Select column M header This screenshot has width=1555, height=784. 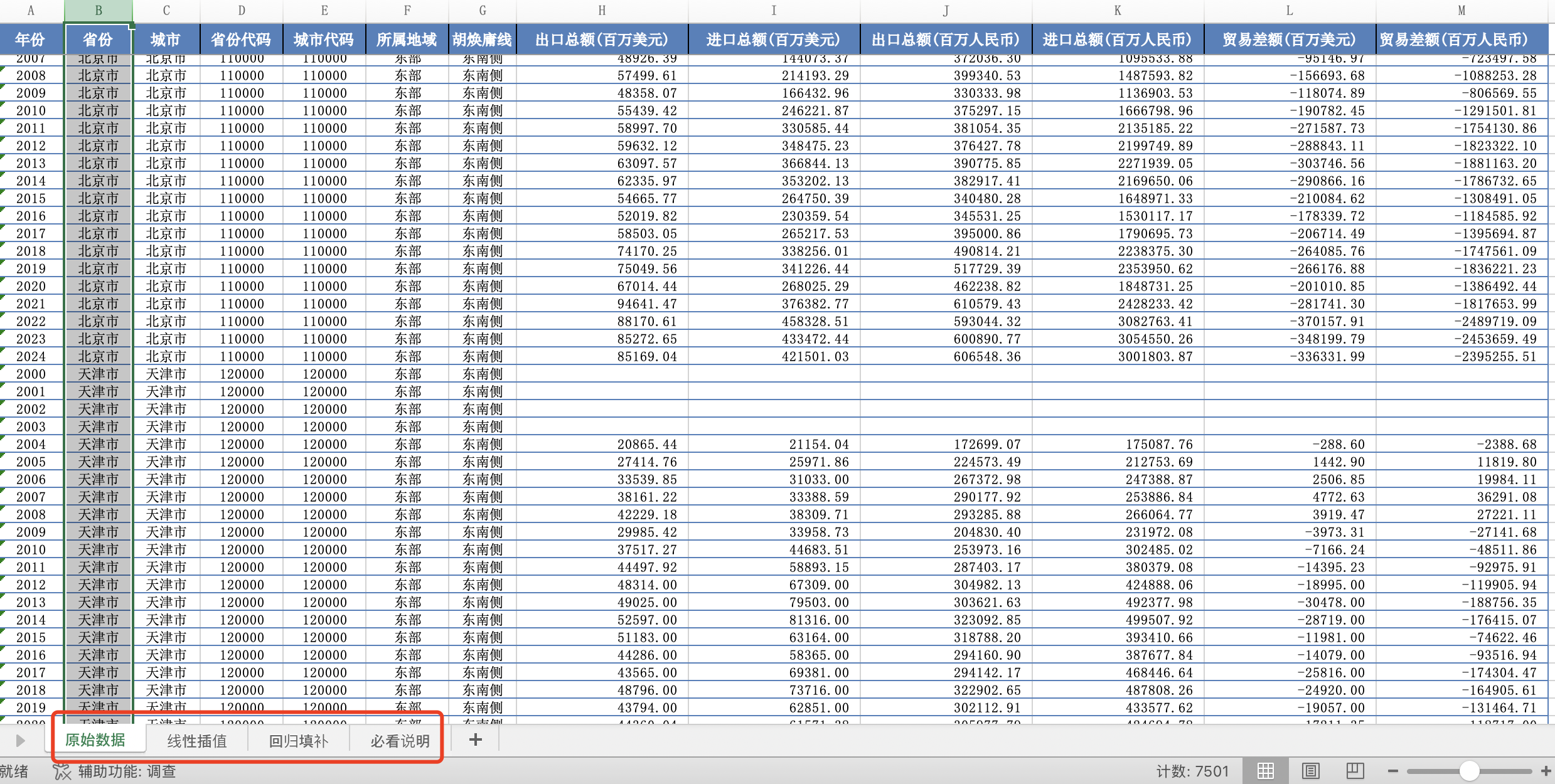(x=1461, y=11)
